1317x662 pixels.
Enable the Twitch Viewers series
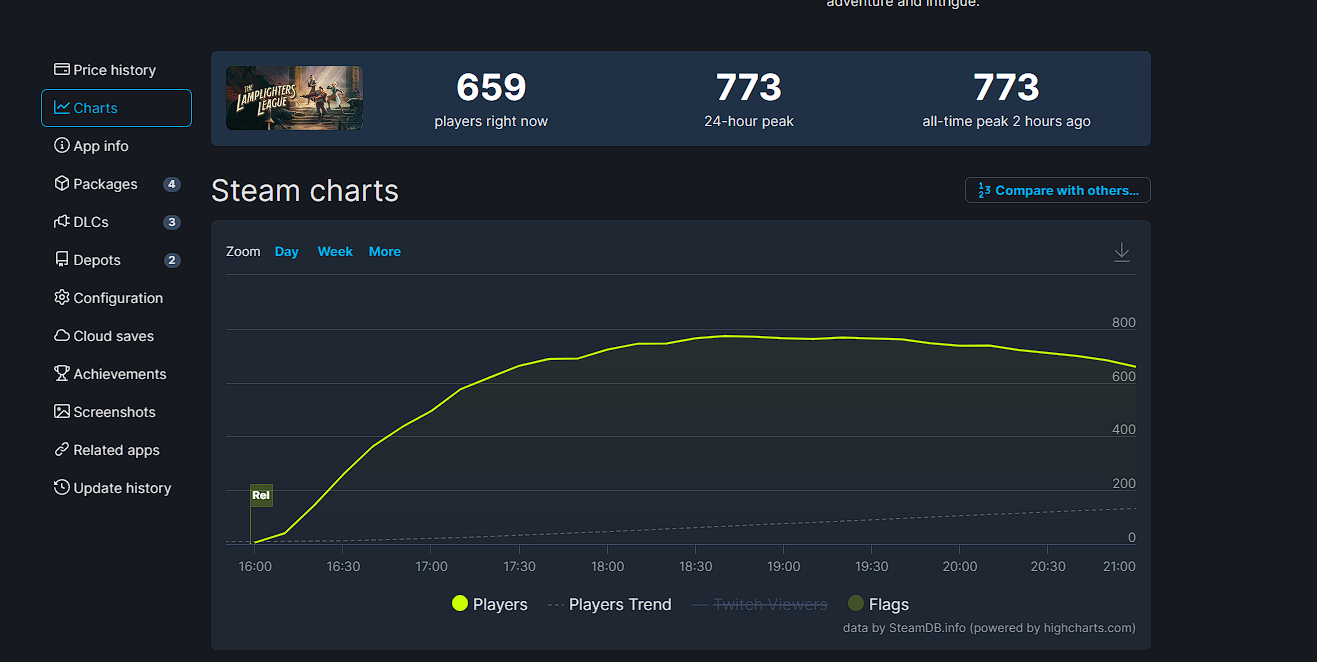coord(759,604)
